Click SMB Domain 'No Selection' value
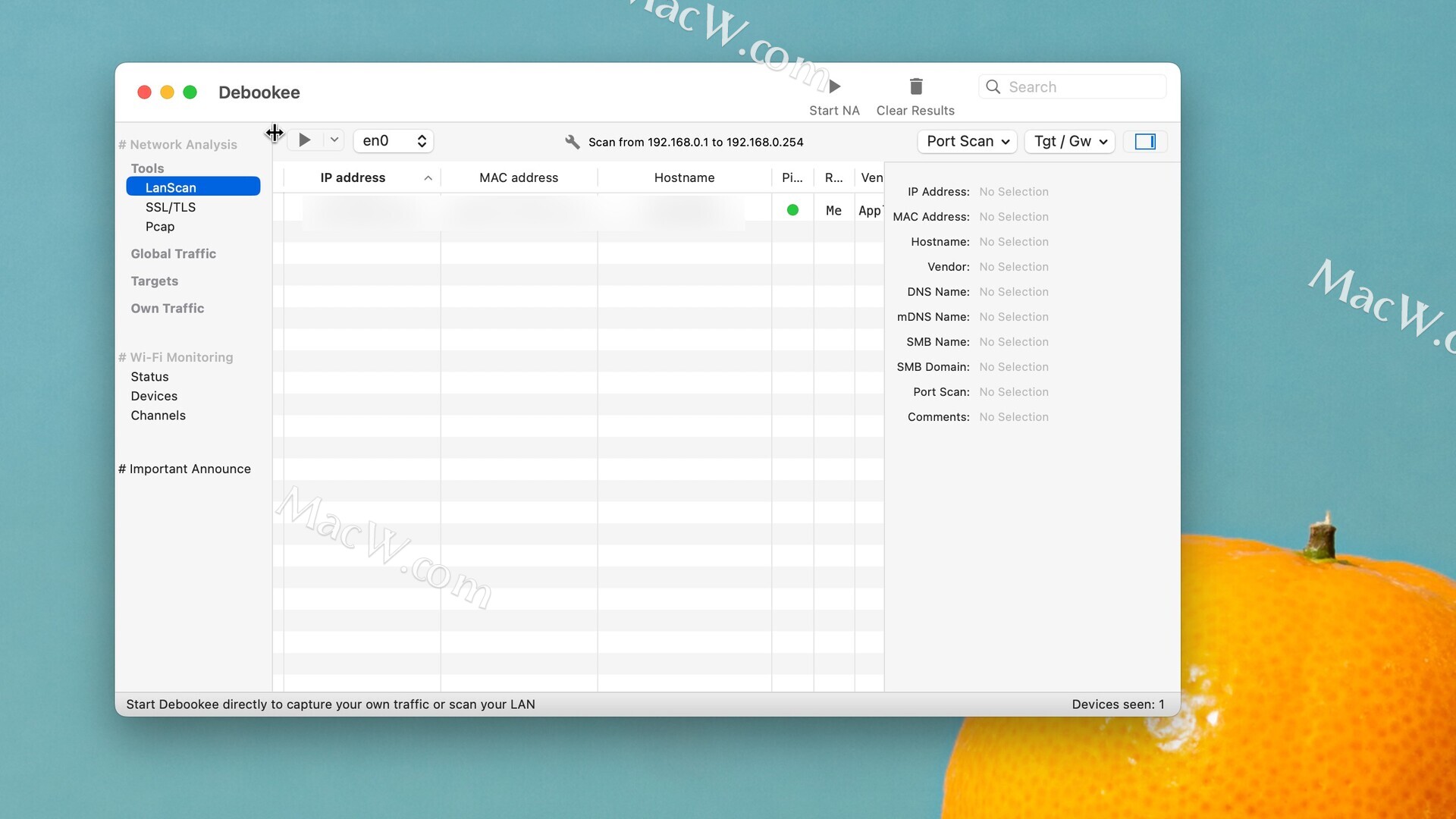This screenshot has height=819, width=1456. click(x=1014, y=367)
